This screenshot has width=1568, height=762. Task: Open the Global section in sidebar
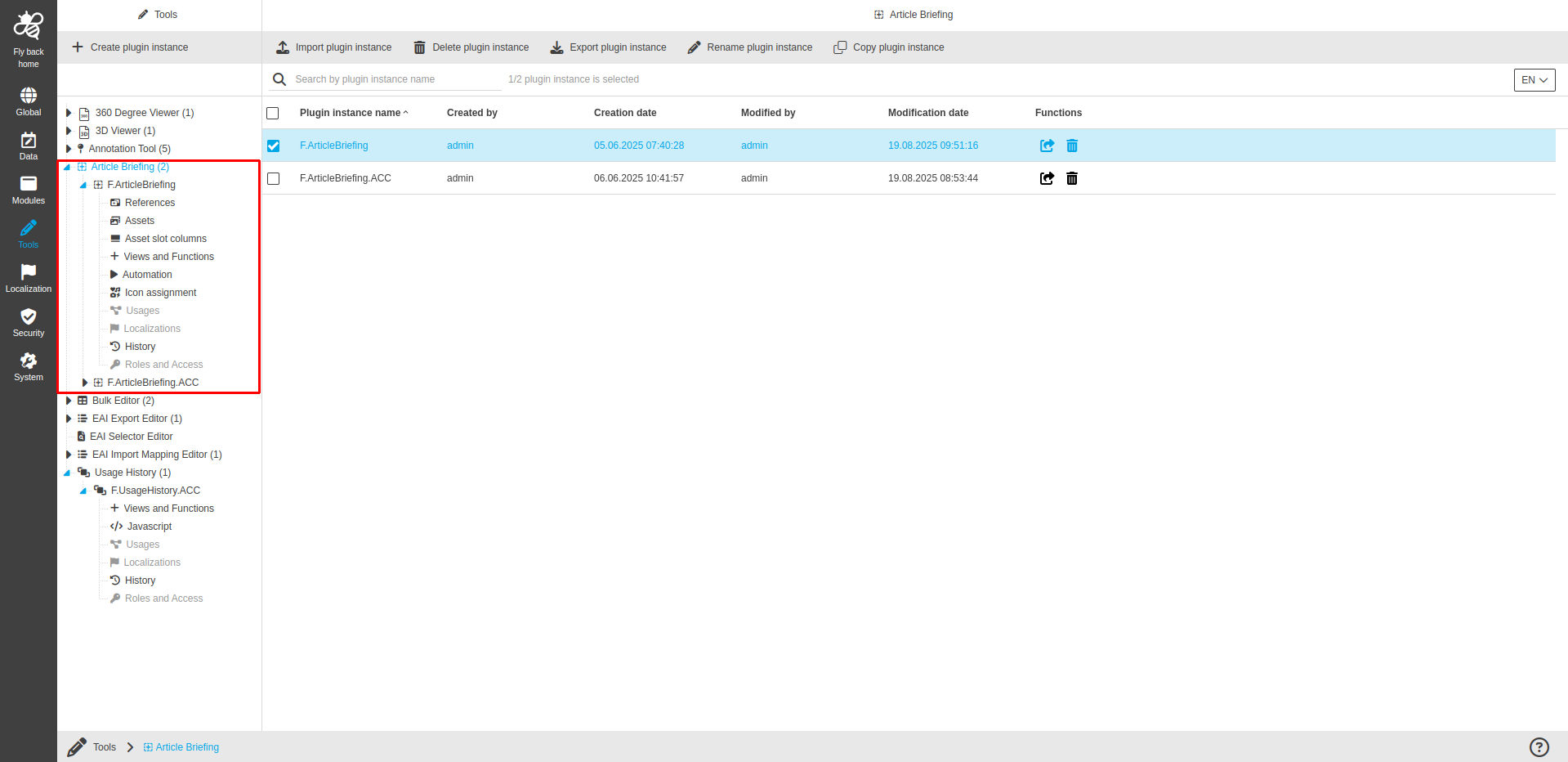[29, 102]
